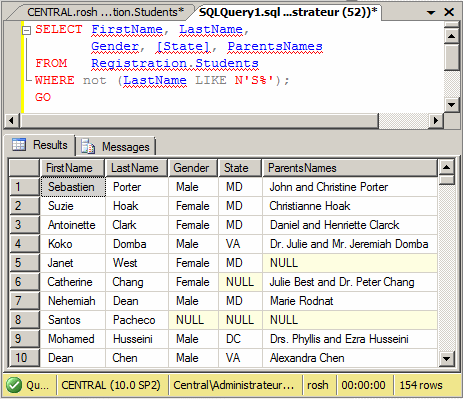The width and height of the screenshot is (463, 399).
Task: Click the cell 'Julie Best and Dr. Peter Chang'
Action: click(x=350, y=282)
